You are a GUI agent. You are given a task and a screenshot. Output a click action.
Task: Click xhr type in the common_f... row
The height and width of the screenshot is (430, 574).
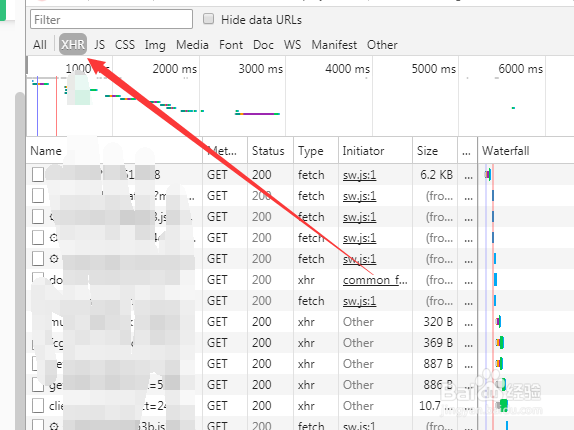[x=306, y=280]
